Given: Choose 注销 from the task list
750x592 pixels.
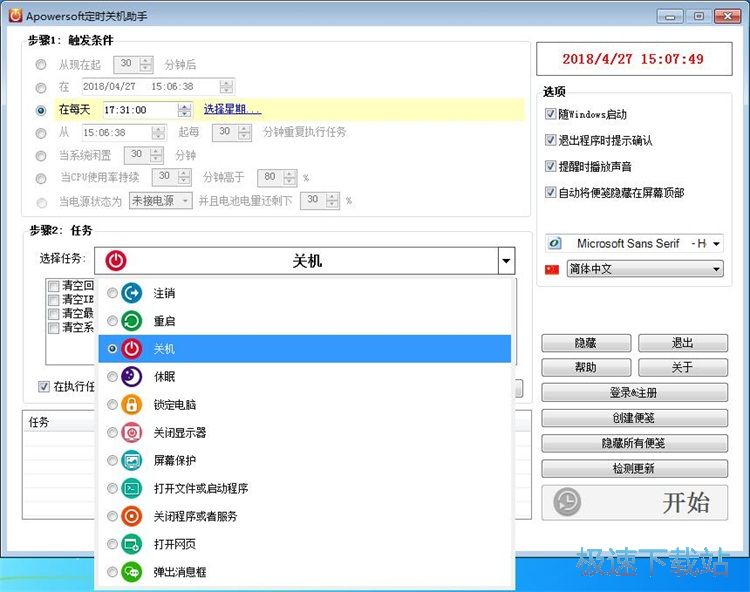Looking at the screenshot, I should (305, 293).
